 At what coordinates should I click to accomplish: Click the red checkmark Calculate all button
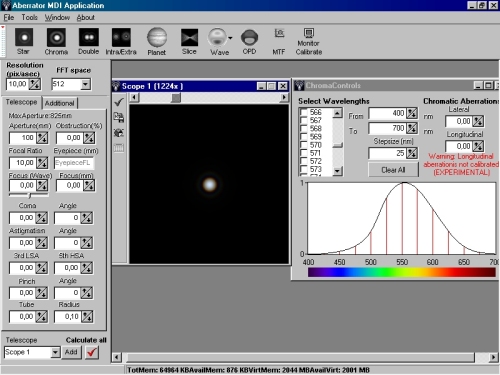[x=92, y=352]
